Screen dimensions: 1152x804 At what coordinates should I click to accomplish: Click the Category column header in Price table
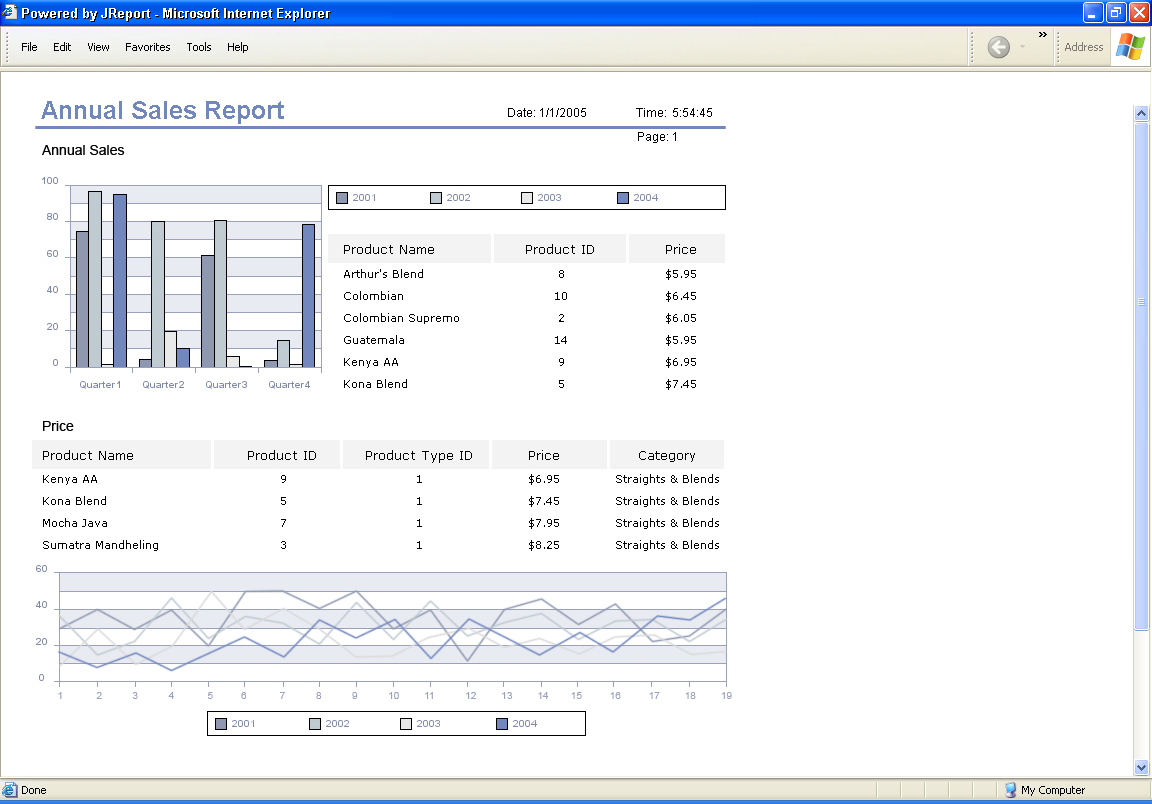click(666, 455)
